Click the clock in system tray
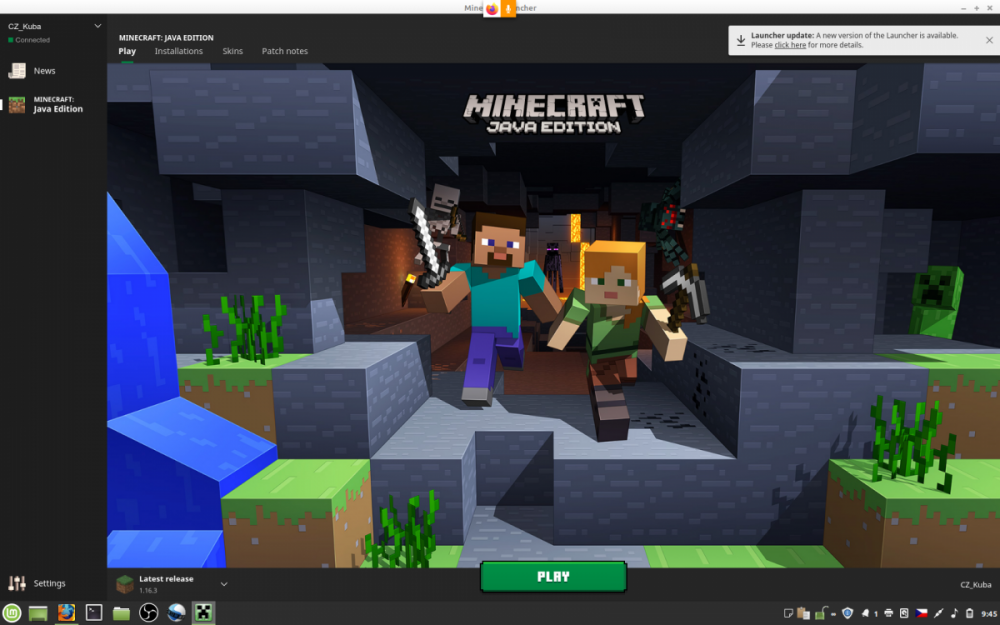The height and width of the screenshot is (625, 1000). click(x=988, y=613)
